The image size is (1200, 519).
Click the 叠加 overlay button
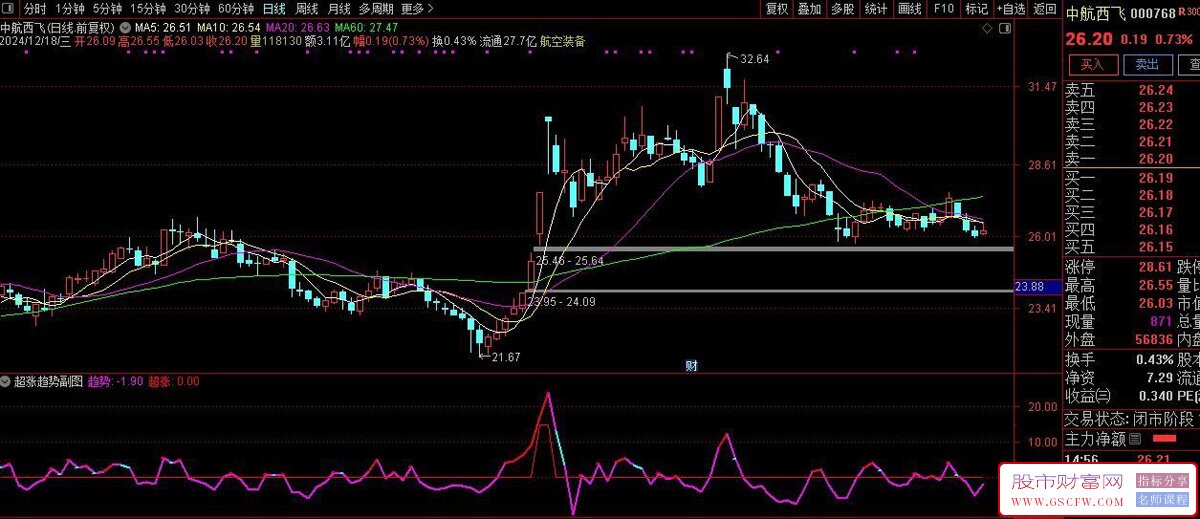point(810,9)
